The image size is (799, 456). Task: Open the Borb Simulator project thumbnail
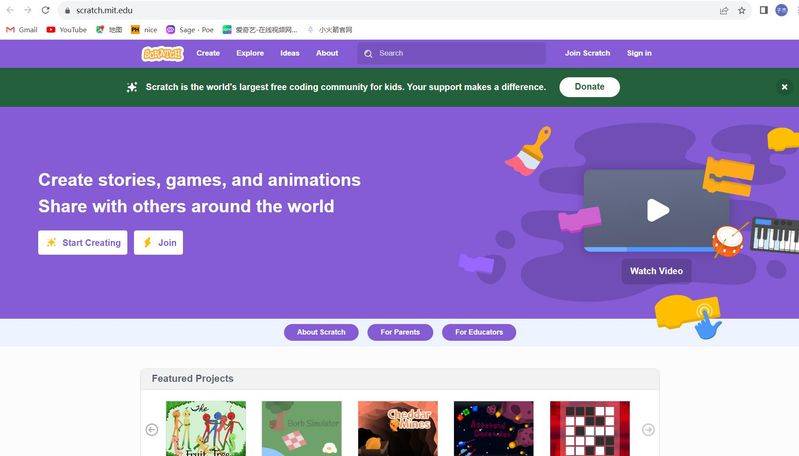302,428
